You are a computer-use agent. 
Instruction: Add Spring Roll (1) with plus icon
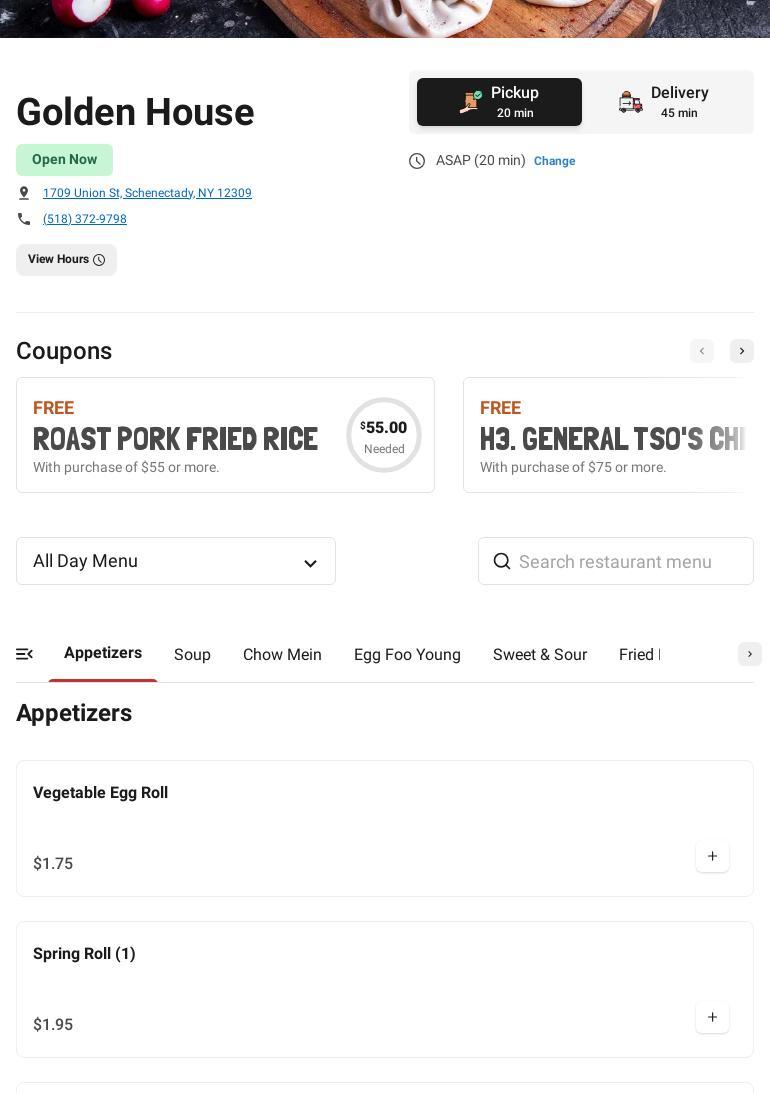(x=712, y=1017)
